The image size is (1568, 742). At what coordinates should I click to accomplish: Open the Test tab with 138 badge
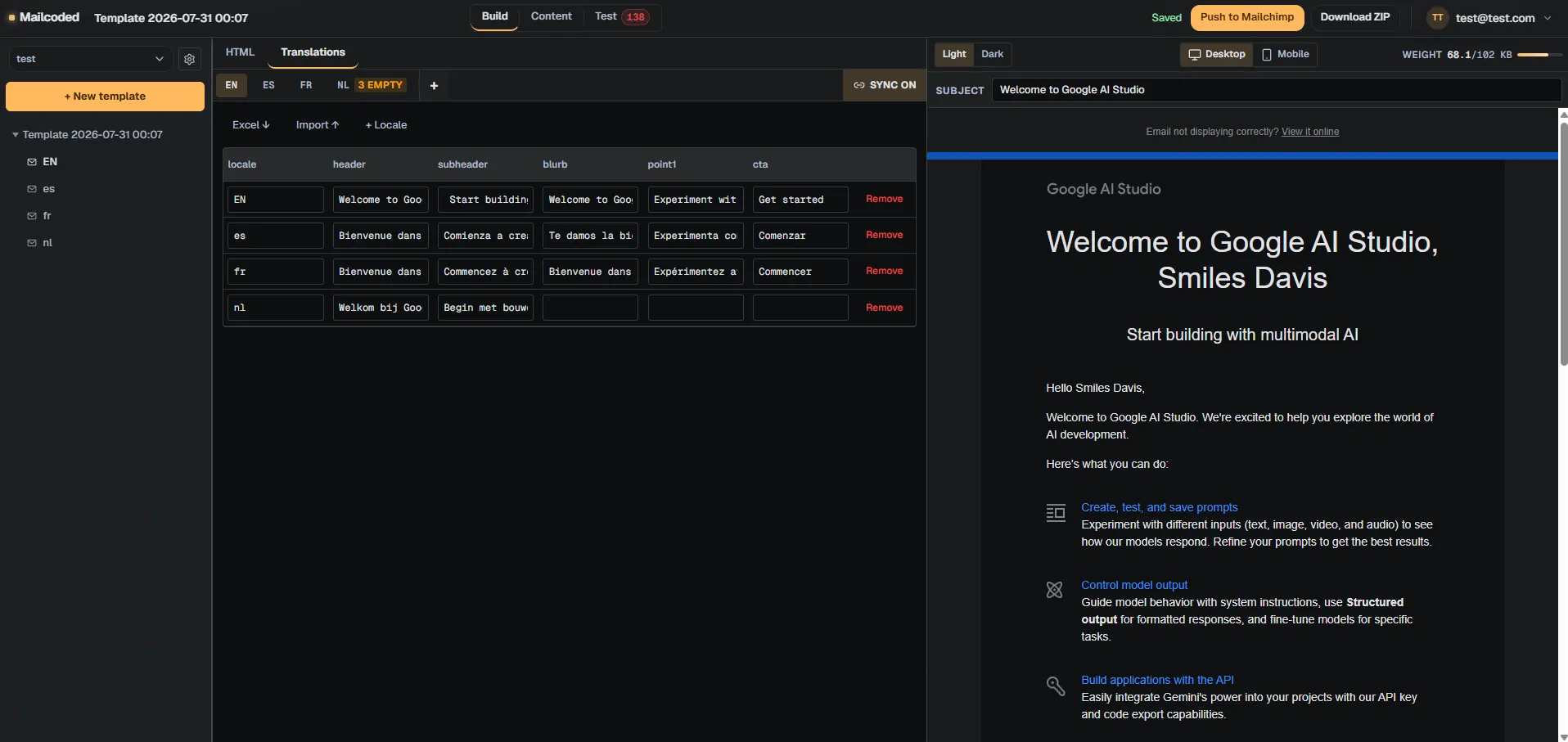click(x=622, y=16)
